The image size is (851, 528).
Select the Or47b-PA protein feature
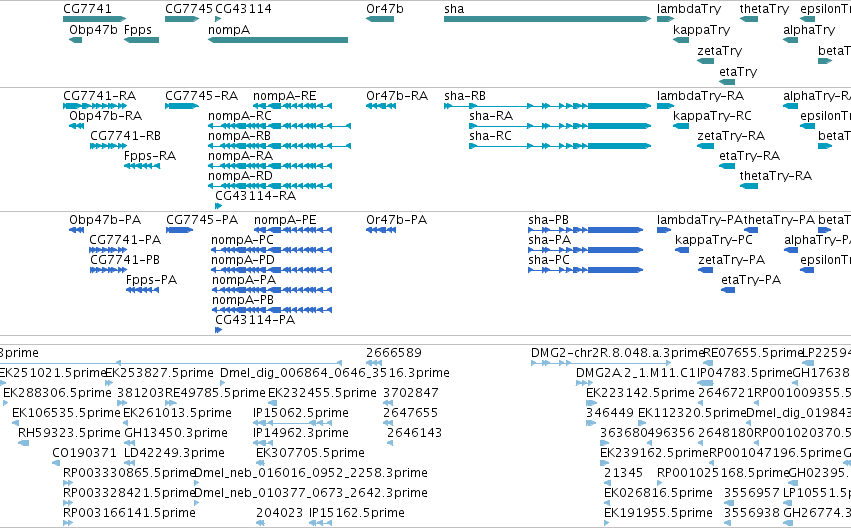[380, 230]
